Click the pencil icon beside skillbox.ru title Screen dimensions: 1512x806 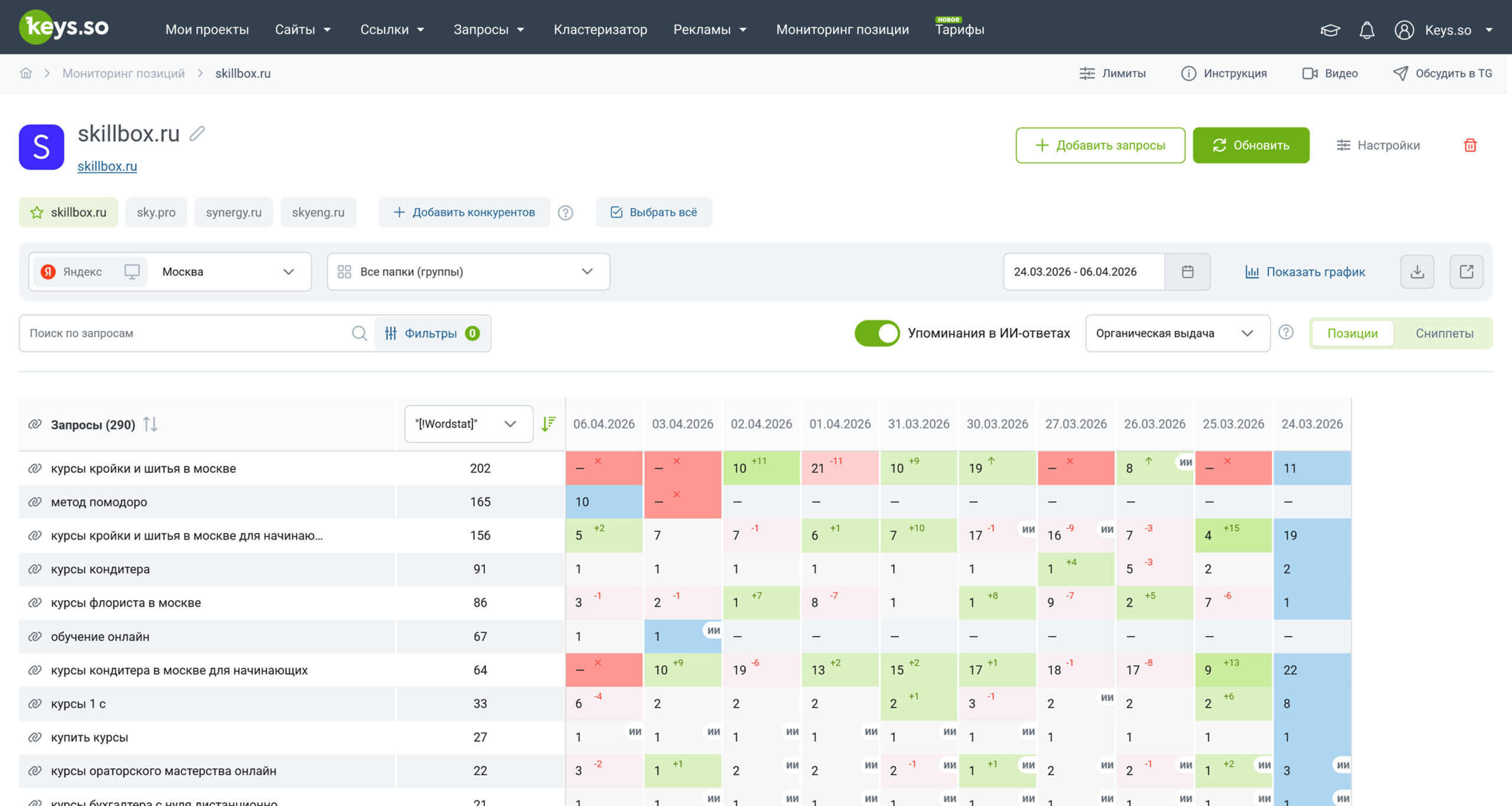(x=197, y=134)
